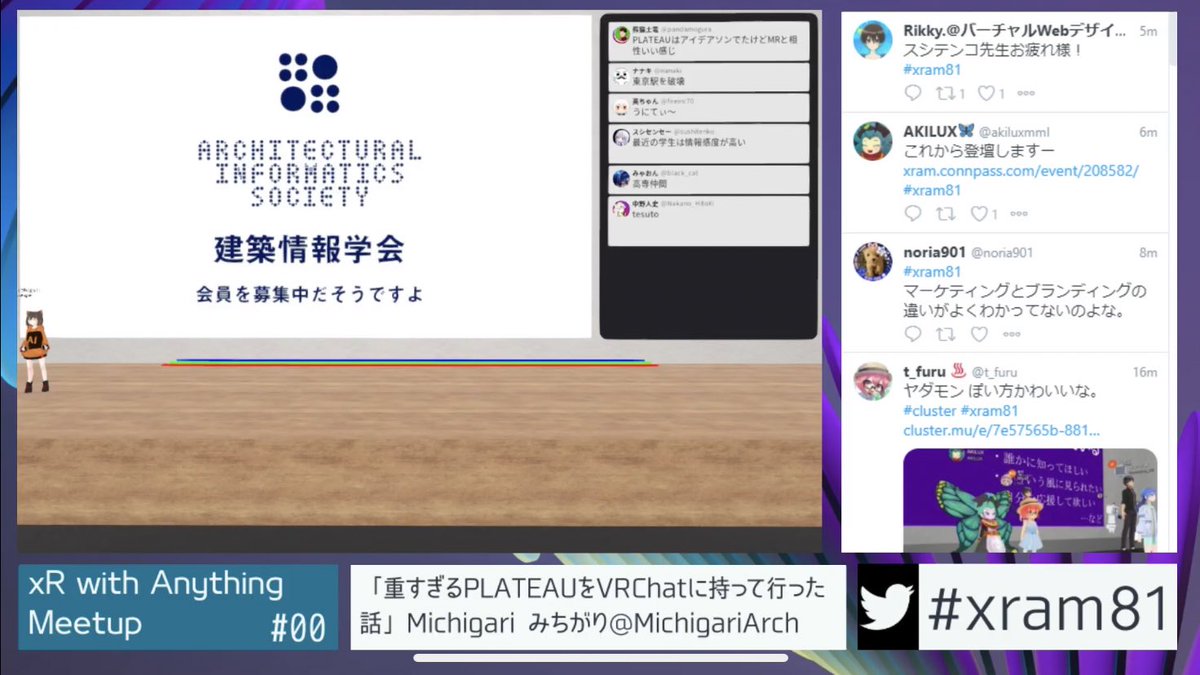
Task: Click the 建築情報学会 heading on slide
Action: (309, 249)
